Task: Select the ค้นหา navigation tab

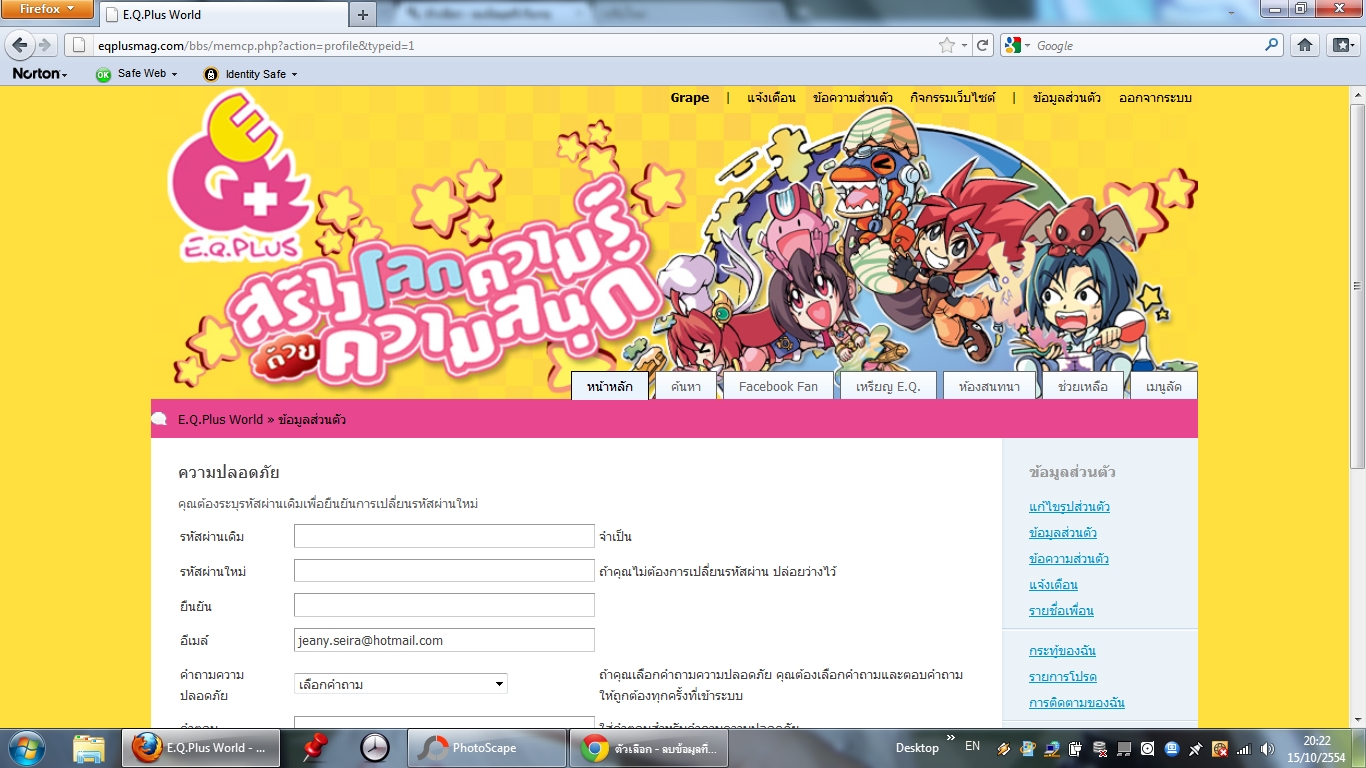Action: click(x=686, y=386)
